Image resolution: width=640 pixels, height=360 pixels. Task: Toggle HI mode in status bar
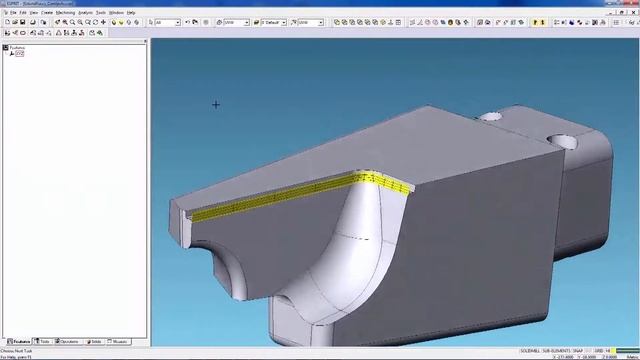click(608, 351)
